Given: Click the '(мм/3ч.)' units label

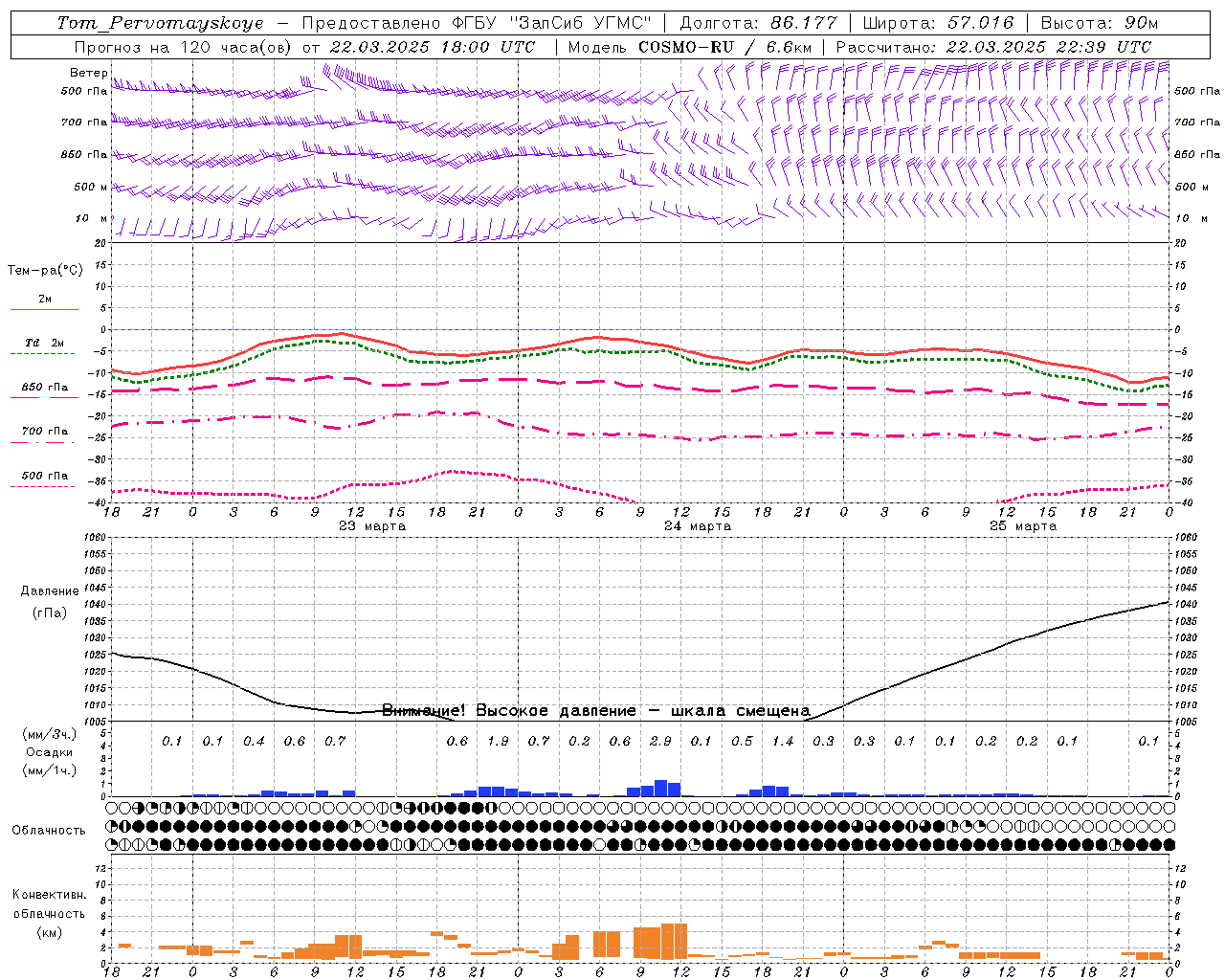Looking at the screenshot, I should point(50,734).
